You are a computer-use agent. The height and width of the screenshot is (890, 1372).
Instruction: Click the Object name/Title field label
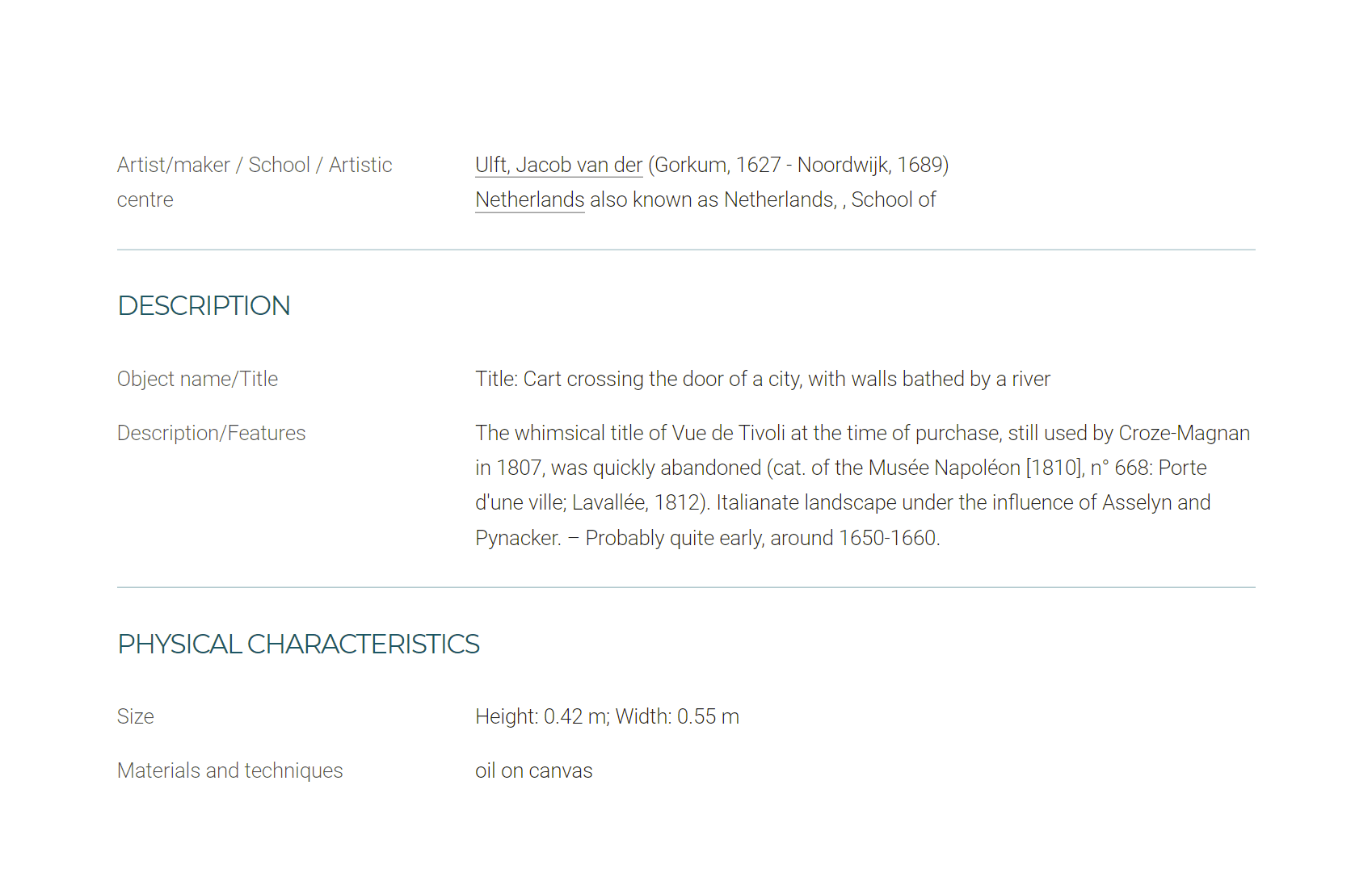click(197, 379)
